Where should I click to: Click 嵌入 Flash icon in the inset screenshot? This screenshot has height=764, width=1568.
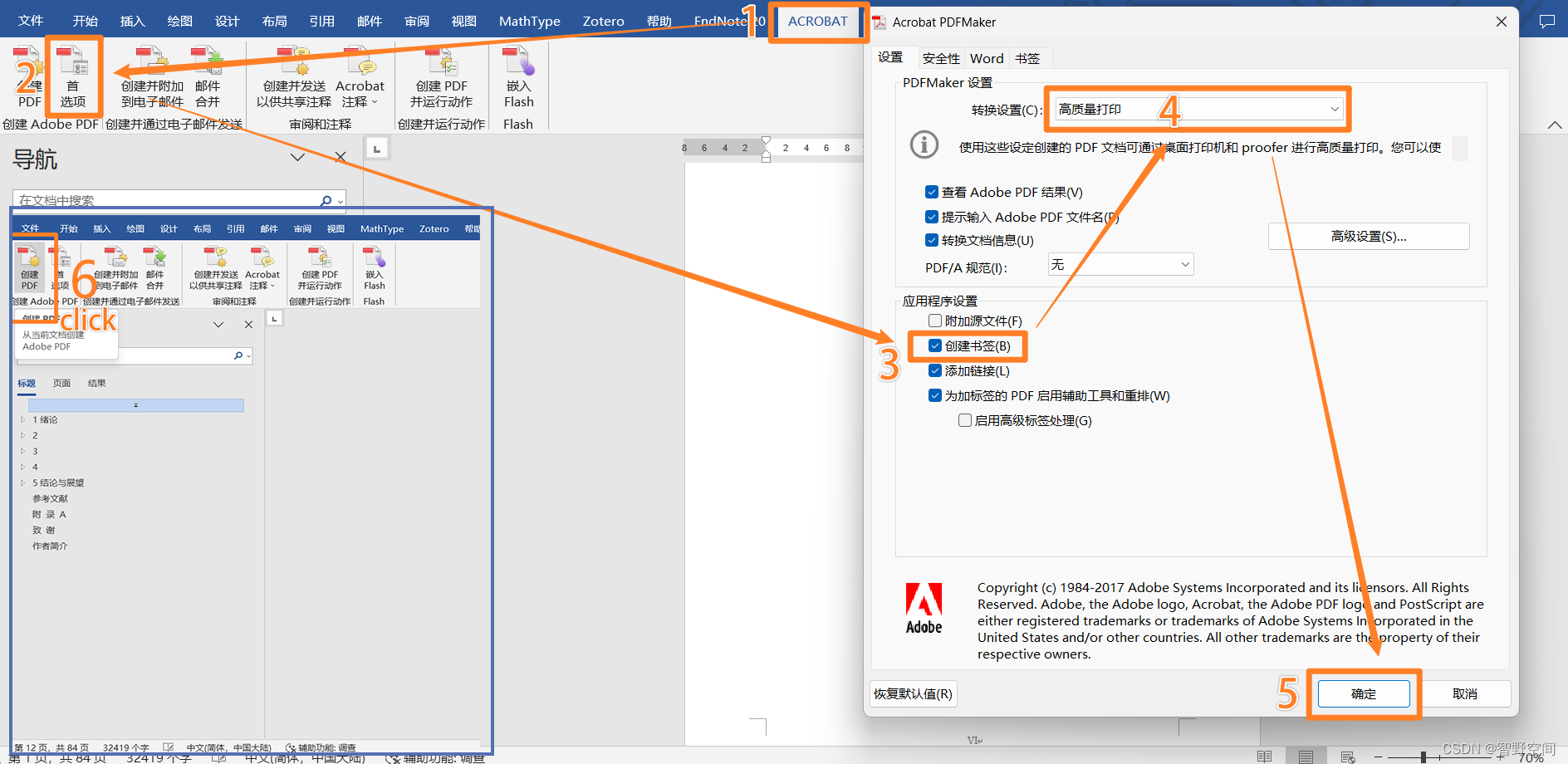[x=374, y=267]
